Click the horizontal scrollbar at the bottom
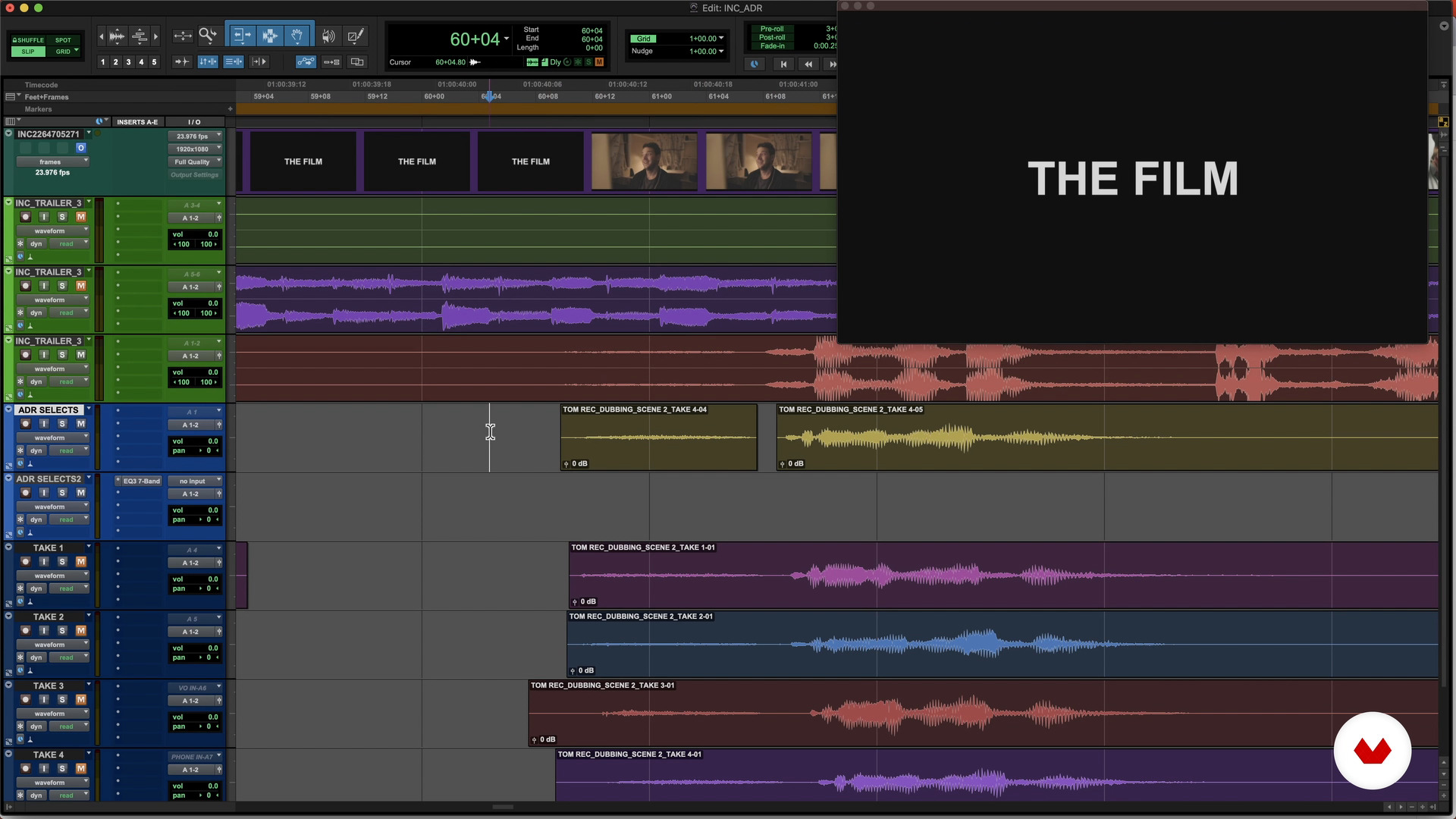The image size is (1456, 819). (x=503, y=807)
